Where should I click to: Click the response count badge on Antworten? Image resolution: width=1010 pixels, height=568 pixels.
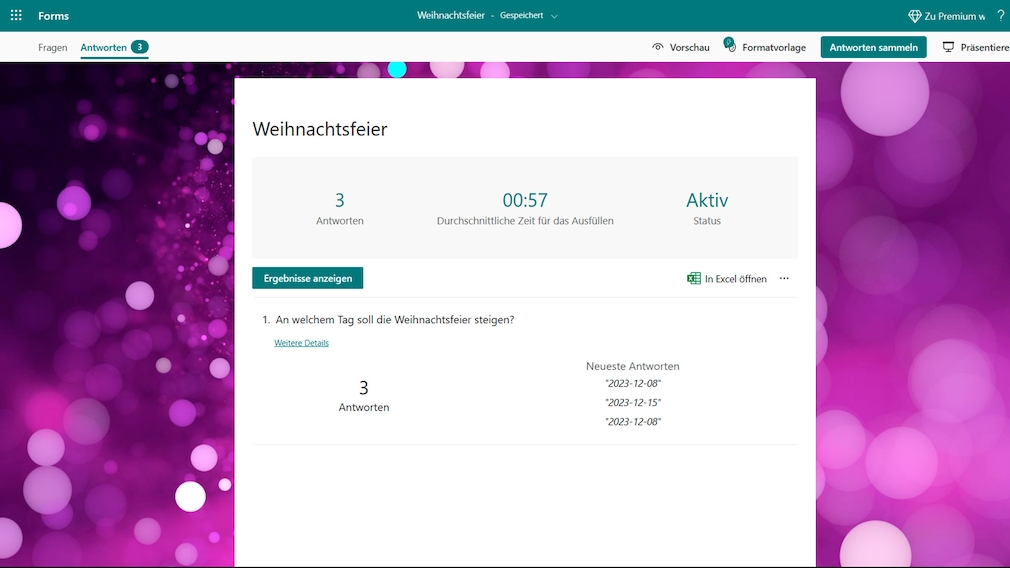(x=140, y=47)
